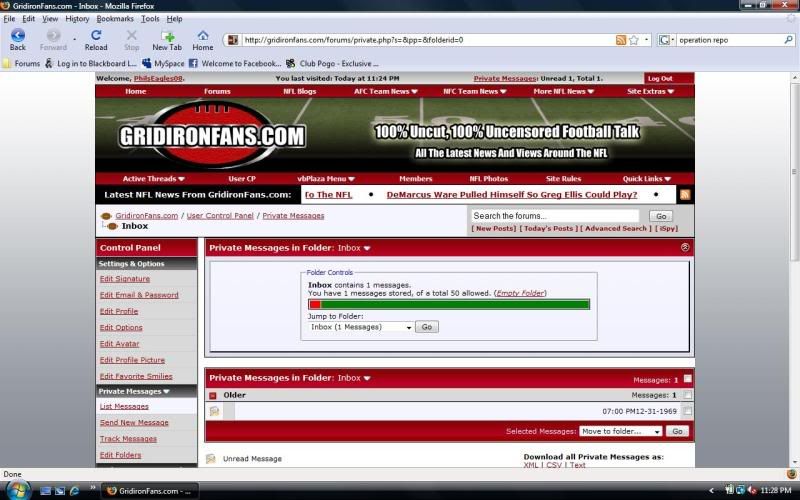Expand the NFC Team News menu
The height and width of the screenshot is (500, 800).
click(474, 91)
